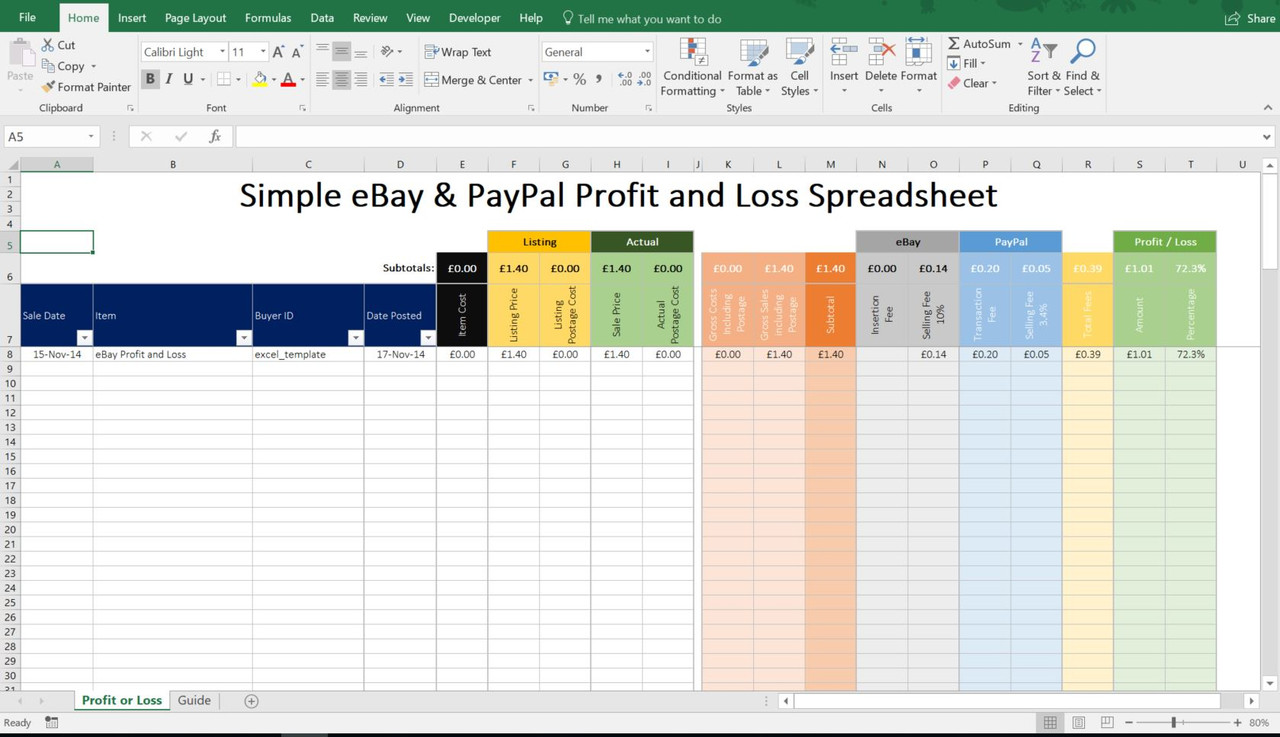
Task: Switch to the Data tab
Action: point(322,18)
